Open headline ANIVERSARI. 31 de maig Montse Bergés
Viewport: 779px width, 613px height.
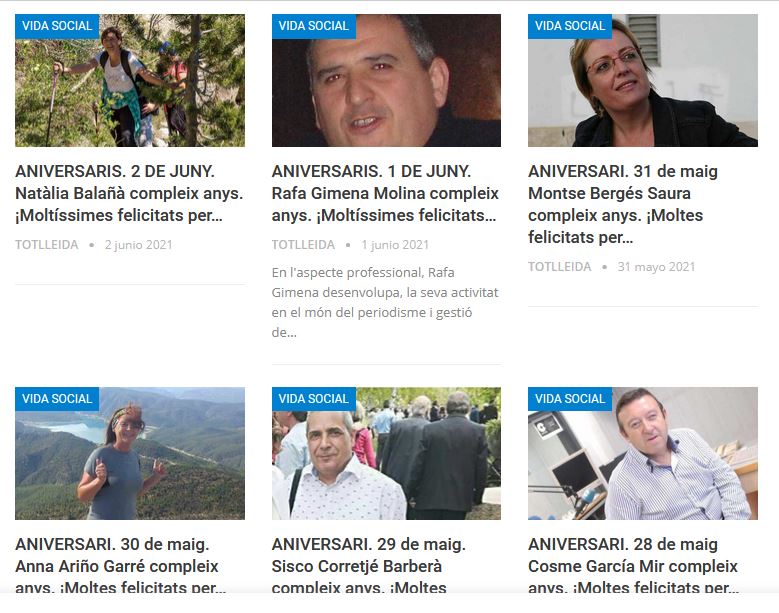(623, 204)
